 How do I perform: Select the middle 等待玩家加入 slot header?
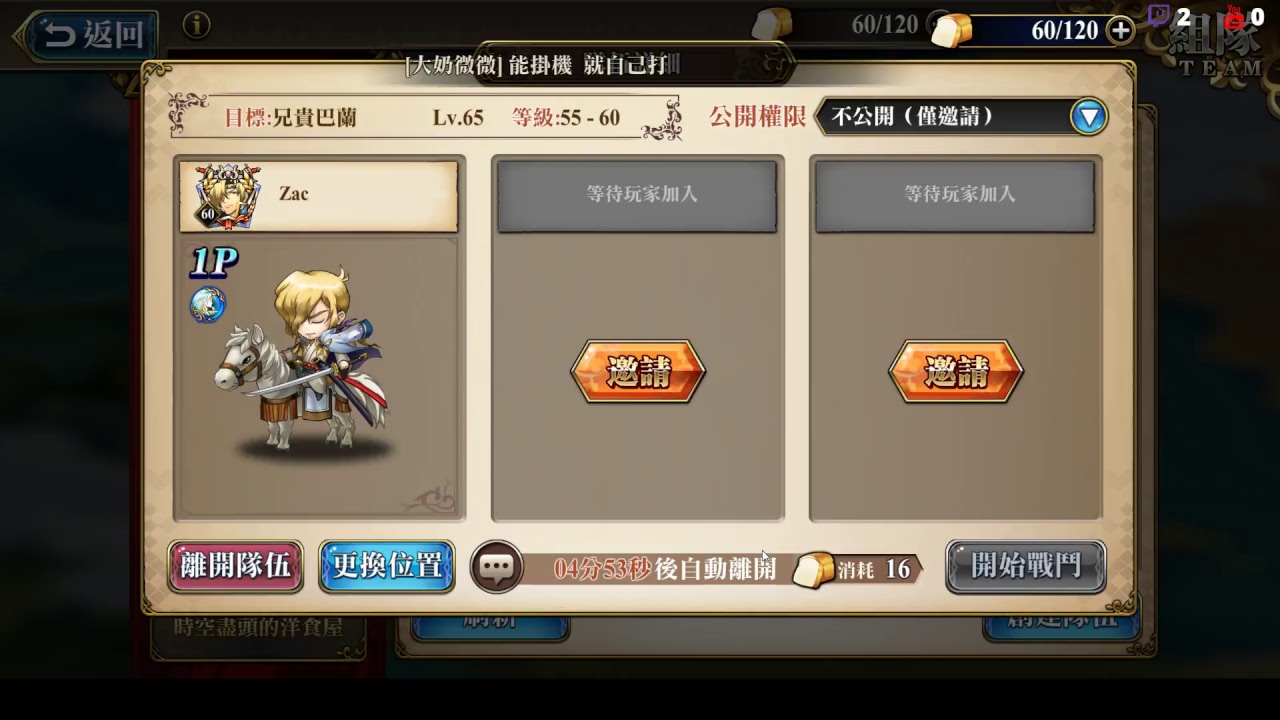tap(637, 196)
